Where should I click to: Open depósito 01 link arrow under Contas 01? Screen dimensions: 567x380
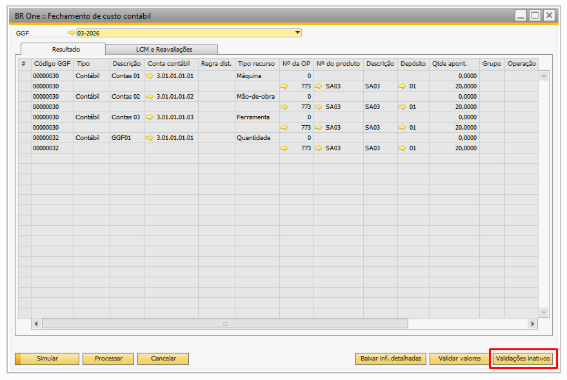click(402, 86)
